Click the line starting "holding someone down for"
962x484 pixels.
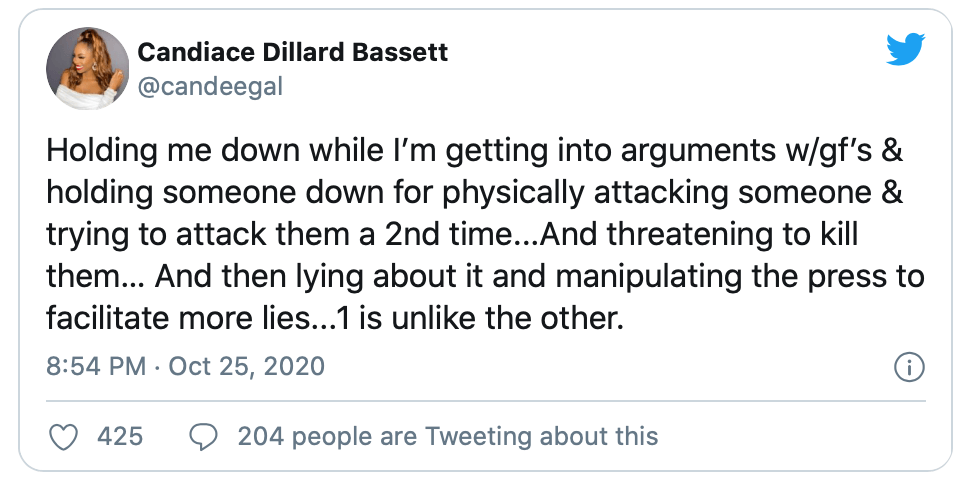tap(475, 193)
